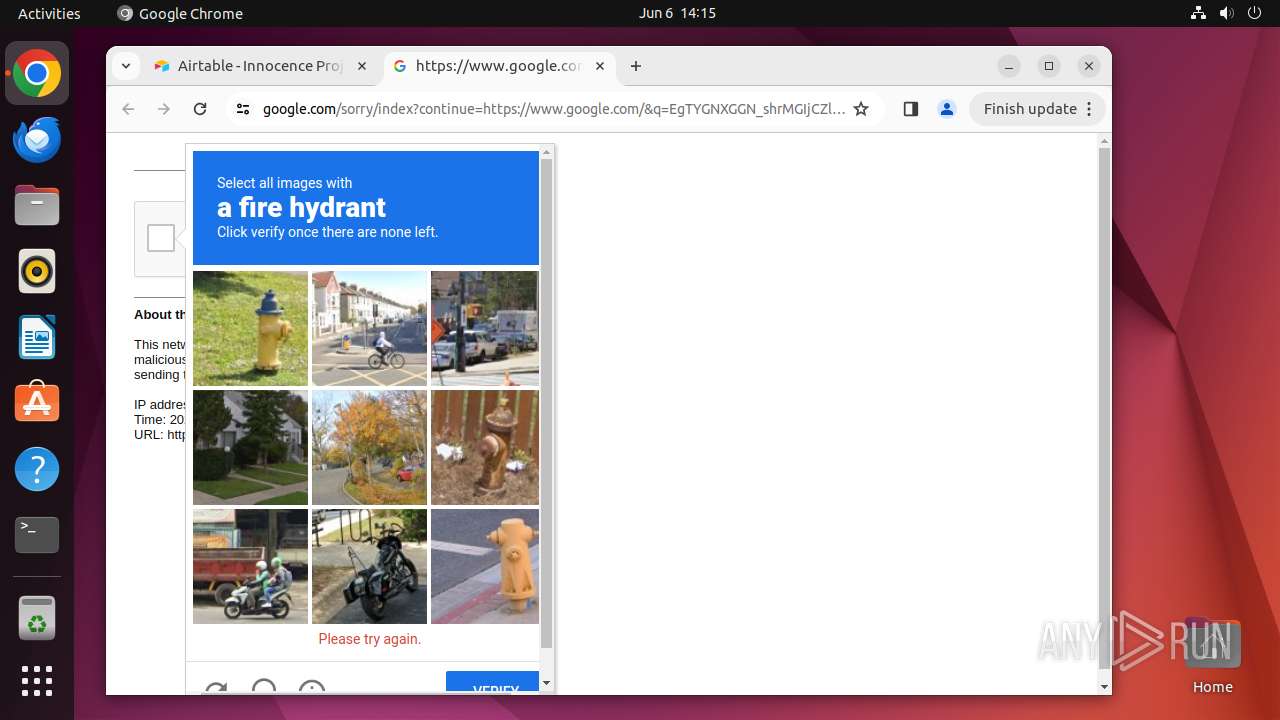
Task: Switch to the Airtable - Innocence Project tab
Action: [260, 66]
